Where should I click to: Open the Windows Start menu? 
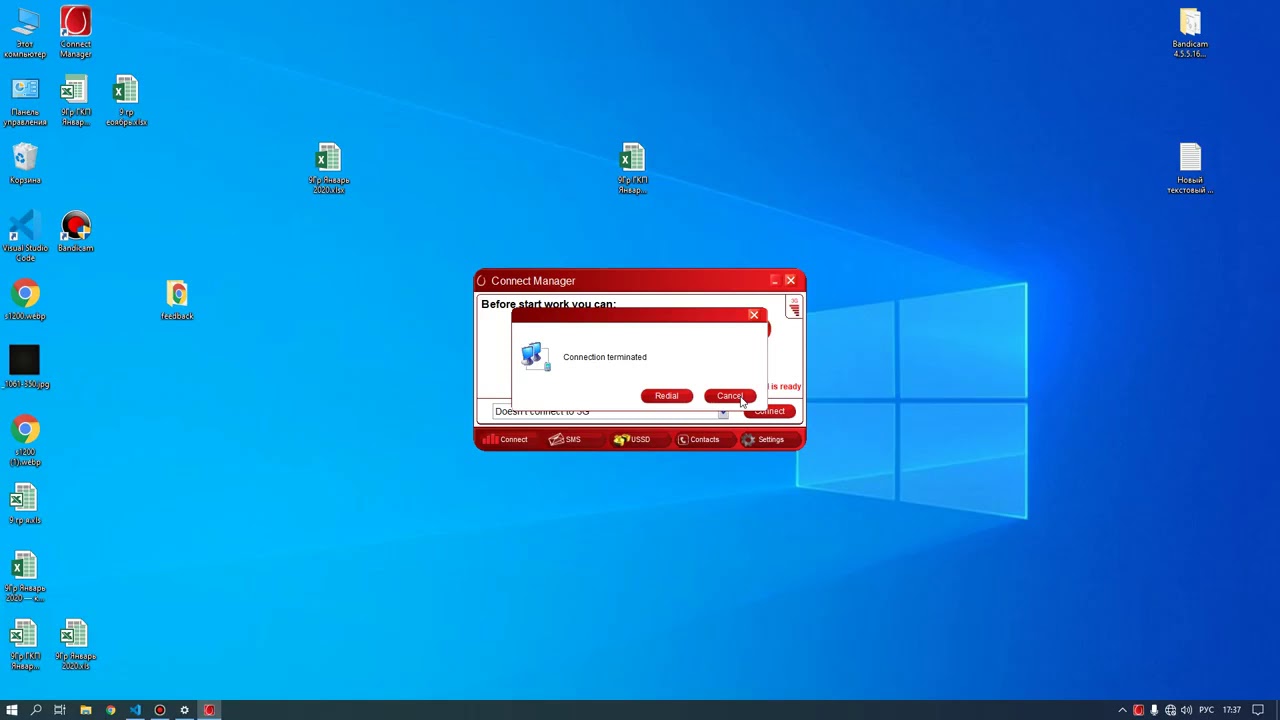pos(12,710)
